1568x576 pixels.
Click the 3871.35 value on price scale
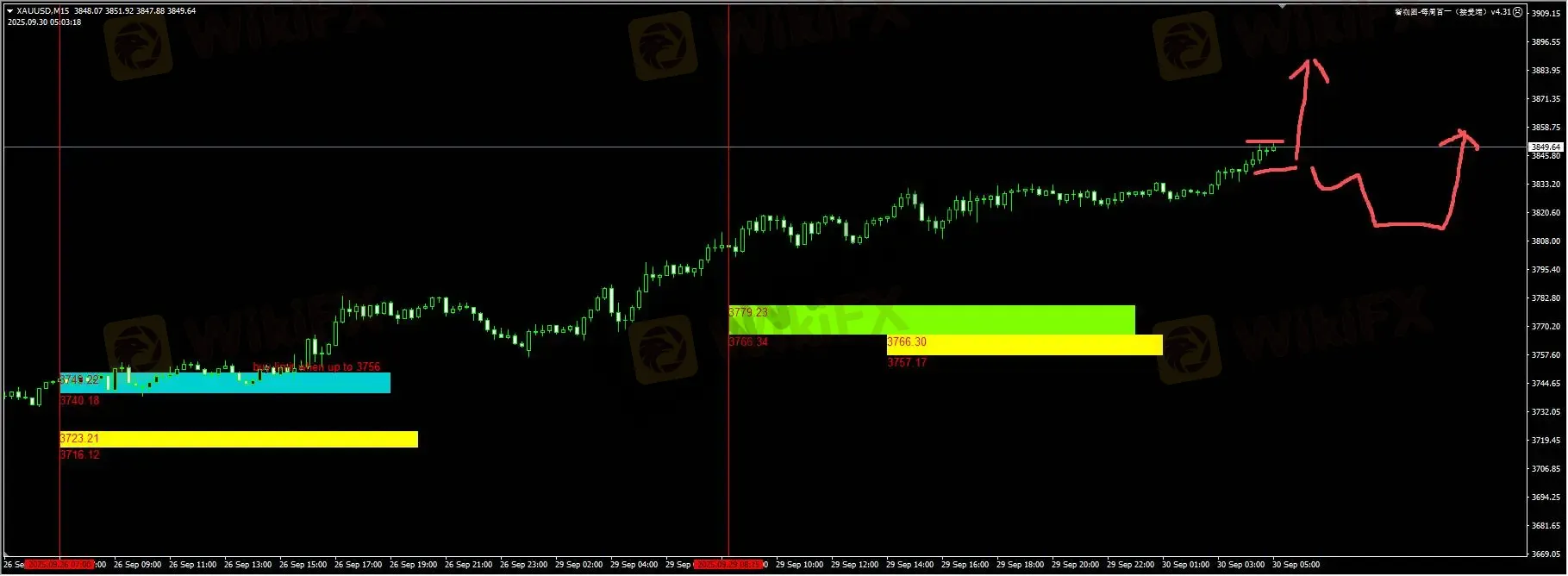coord(1546,99)
